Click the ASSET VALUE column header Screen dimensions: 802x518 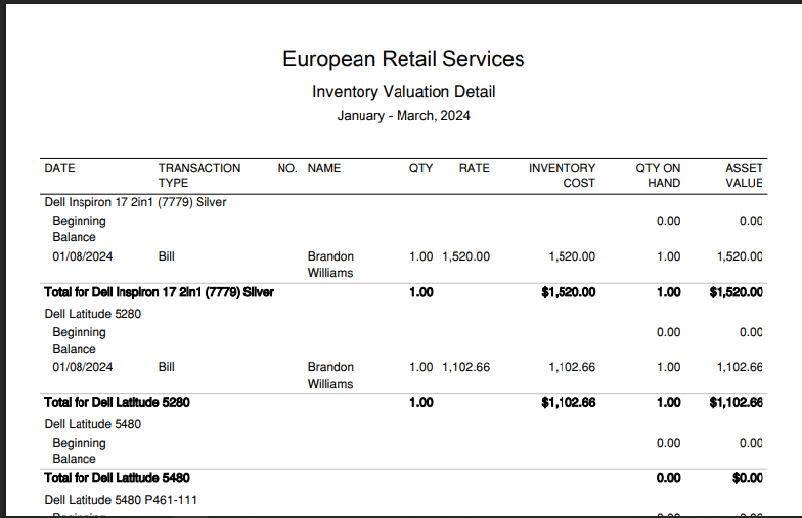tap(743, 175)
